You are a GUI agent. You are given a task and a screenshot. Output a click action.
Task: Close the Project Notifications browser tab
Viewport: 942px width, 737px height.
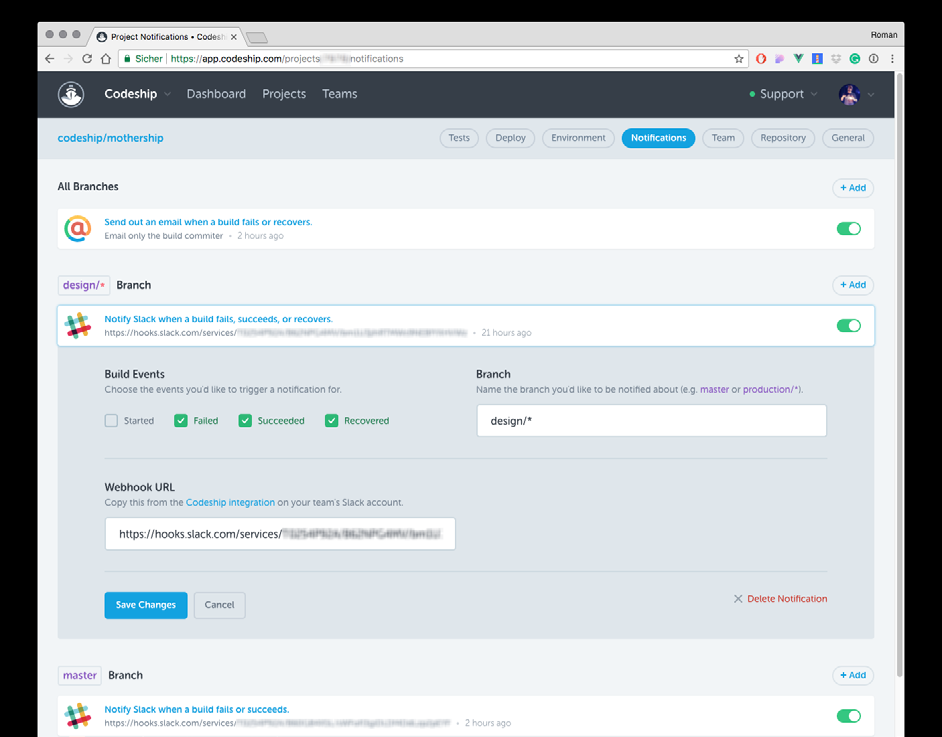(234, 37)
